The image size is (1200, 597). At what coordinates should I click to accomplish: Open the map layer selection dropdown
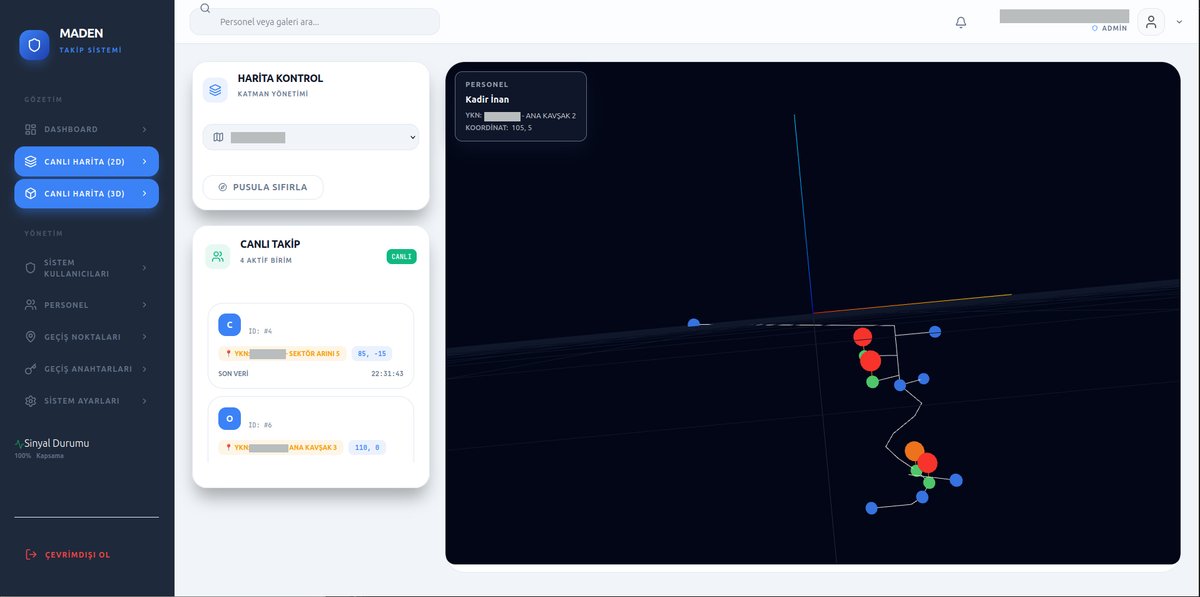(x=311, y=137)
